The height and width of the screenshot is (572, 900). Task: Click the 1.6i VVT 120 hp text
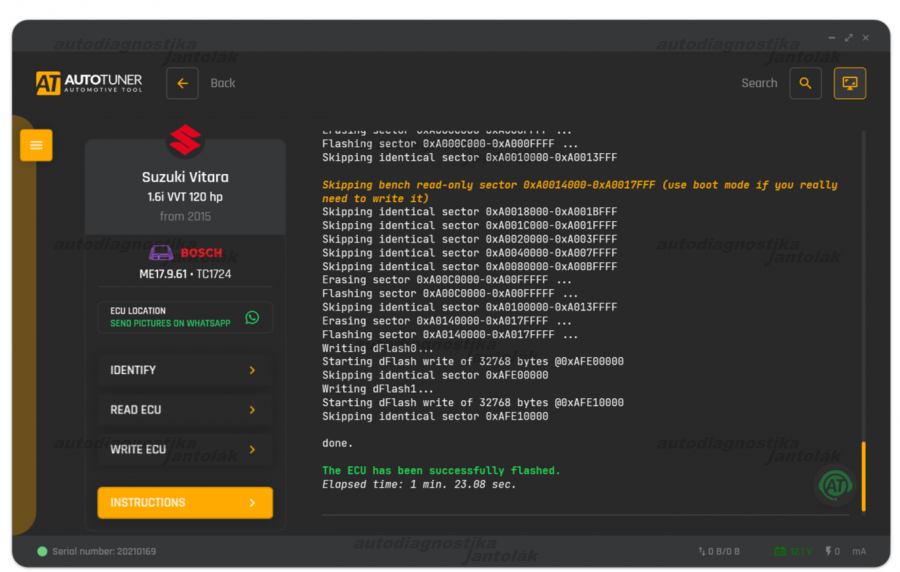[x=185, y=197]
